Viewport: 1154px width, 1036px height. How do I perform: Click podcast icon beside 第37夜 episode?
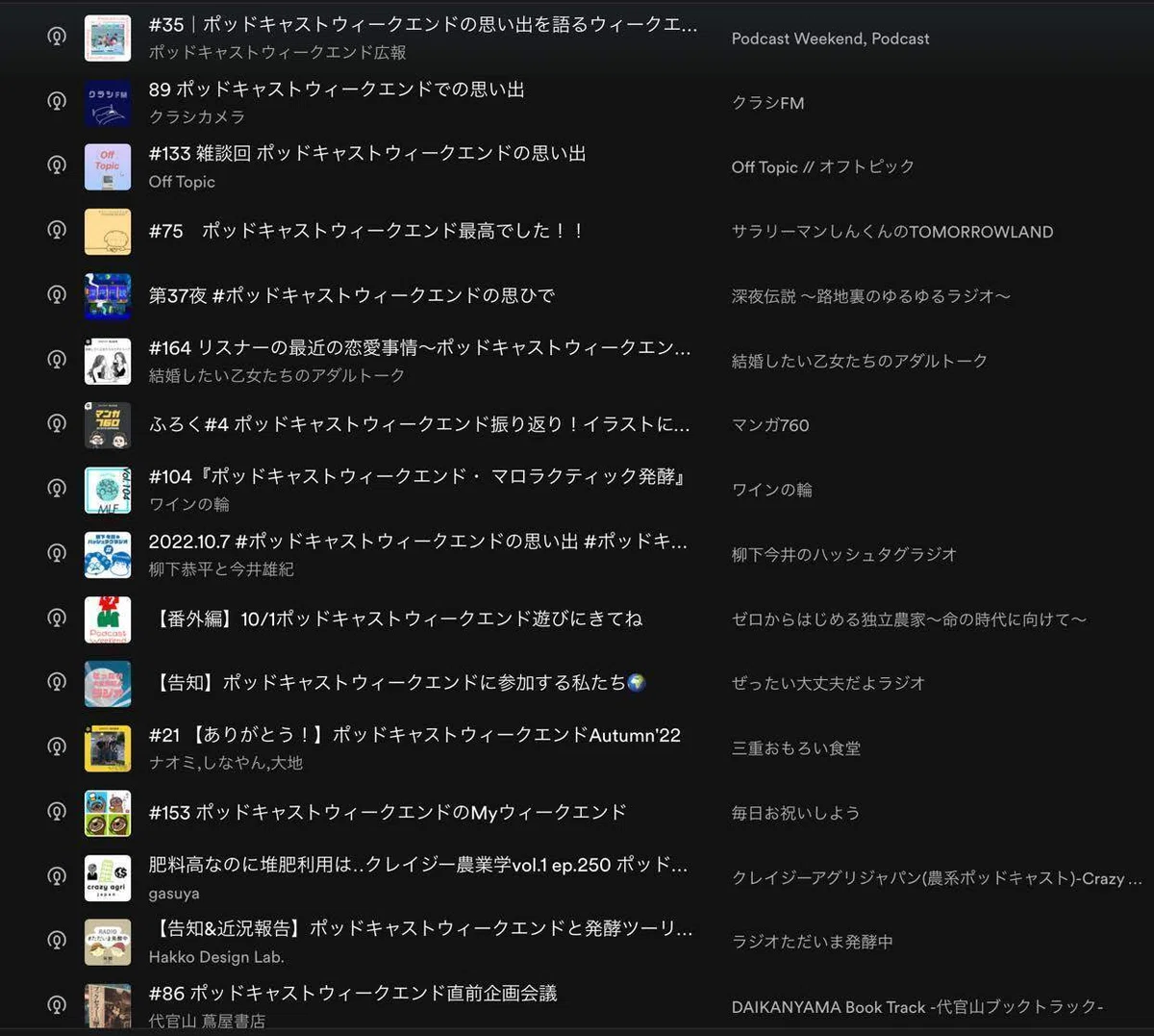click(57, 294)
